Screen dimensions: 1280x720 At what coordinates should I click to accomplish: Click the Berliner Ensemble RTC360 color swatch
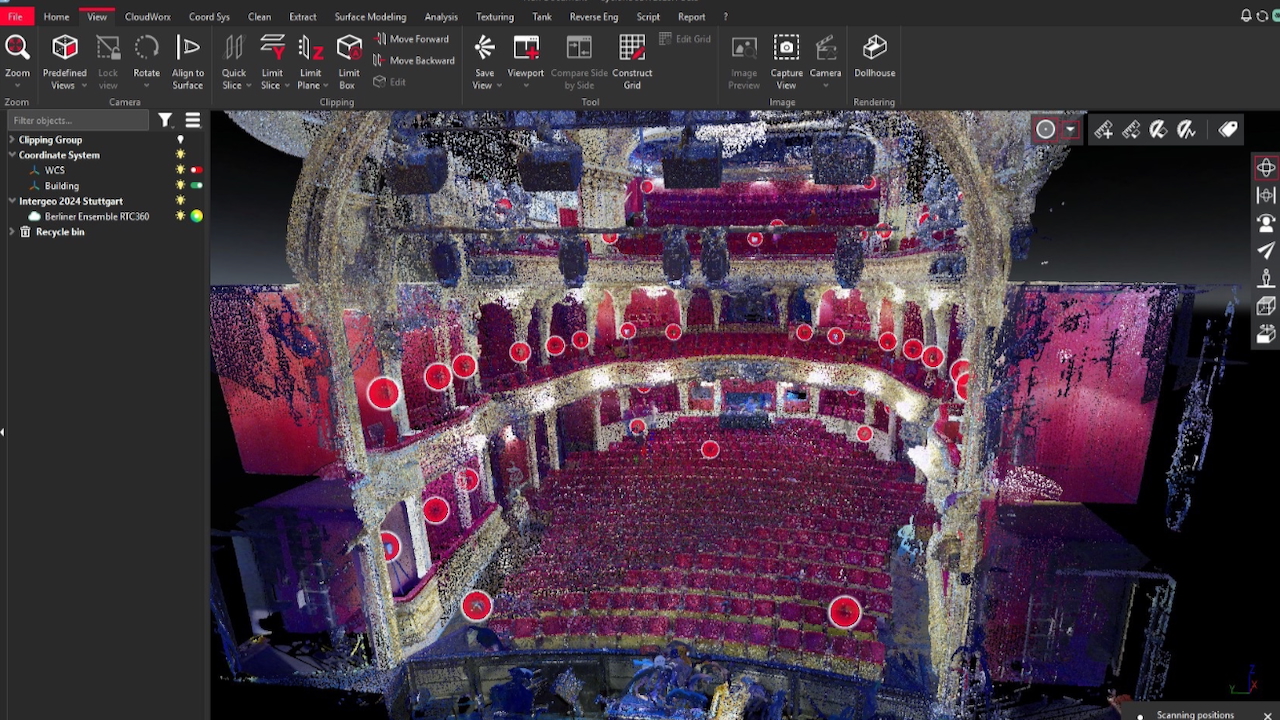pyautogui.click(x=196, y=216)
